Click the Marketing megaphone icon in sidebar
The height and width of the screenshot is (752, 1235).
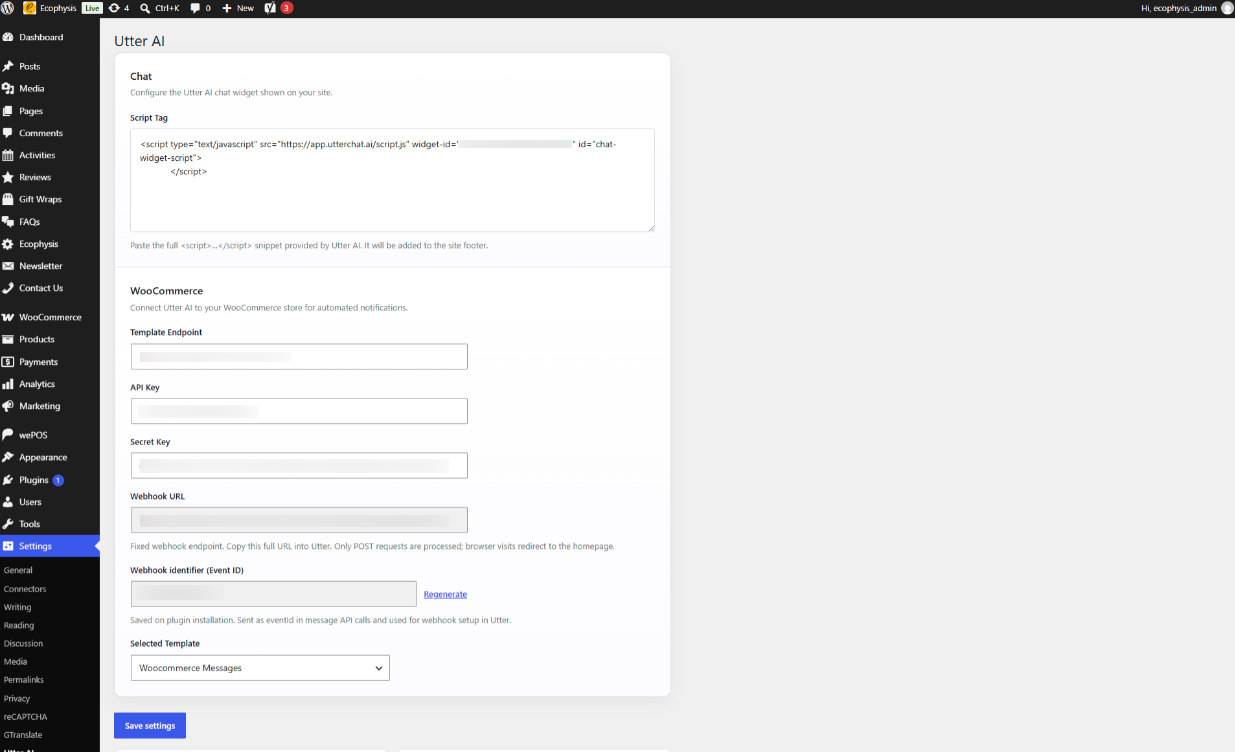pyautogui.click(x=9, y=406)
